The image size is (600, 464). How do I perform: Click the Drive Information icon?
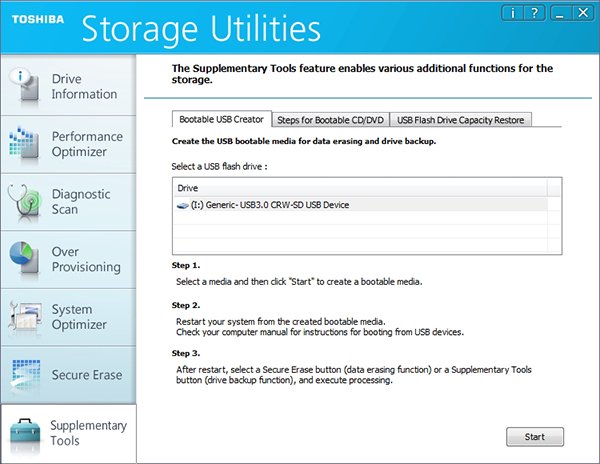(x=24, y=85)
